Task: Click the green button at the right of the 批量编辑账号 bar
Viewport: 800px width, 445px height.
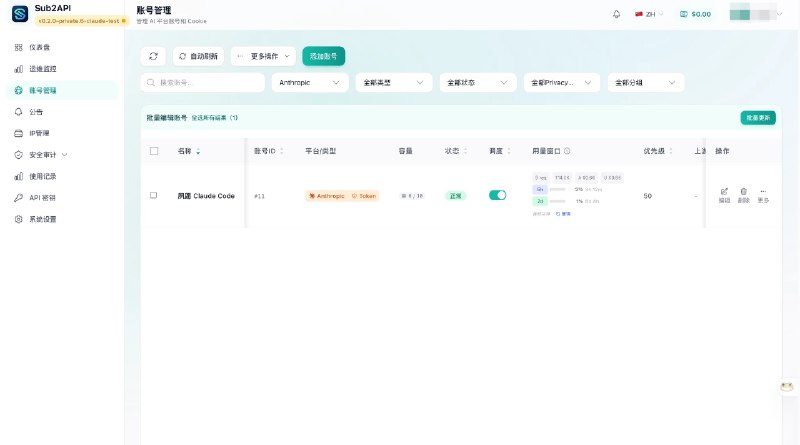Action: (758, 118)
